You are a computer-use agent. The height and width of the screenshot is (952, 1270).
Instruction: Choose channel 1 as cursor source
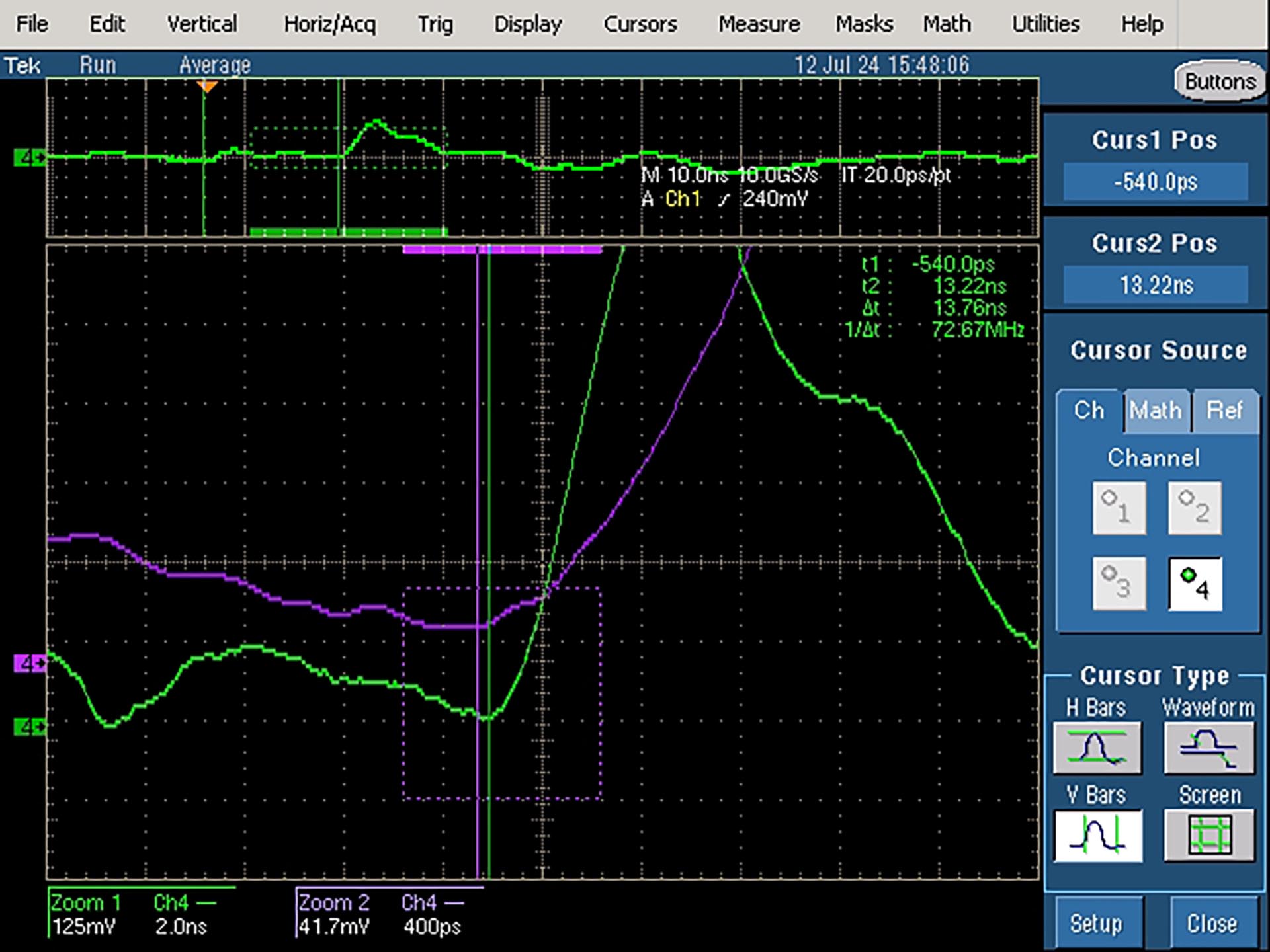[1119, 508]
